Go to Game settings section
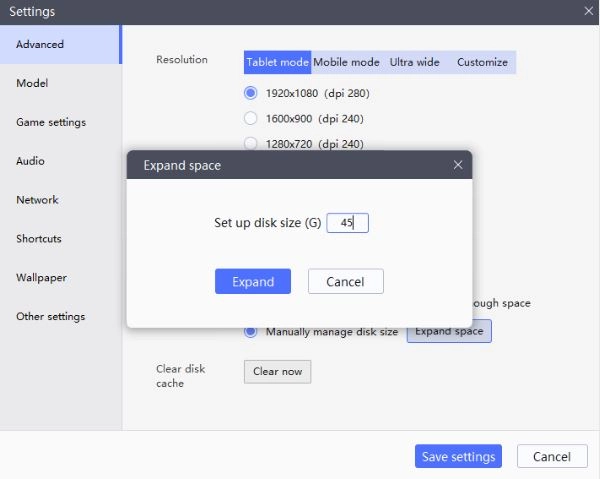The height and width of the screenshot is (479, 600). [x=51, y=122]
